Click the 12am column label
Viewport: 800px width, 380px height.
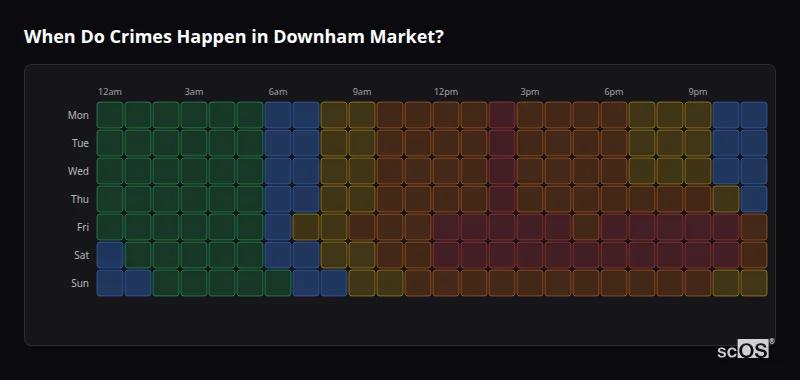[110, 92]
